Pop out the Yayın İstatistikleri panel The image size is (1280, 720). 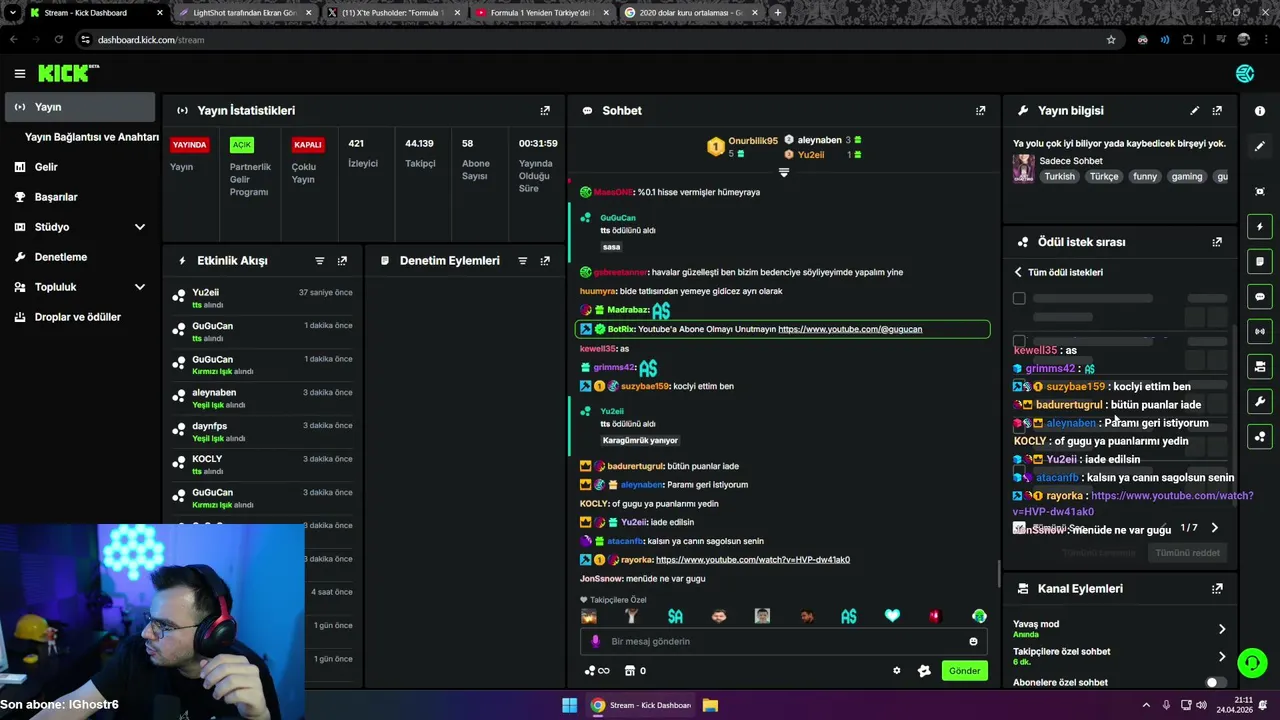(x=545, y=110)
